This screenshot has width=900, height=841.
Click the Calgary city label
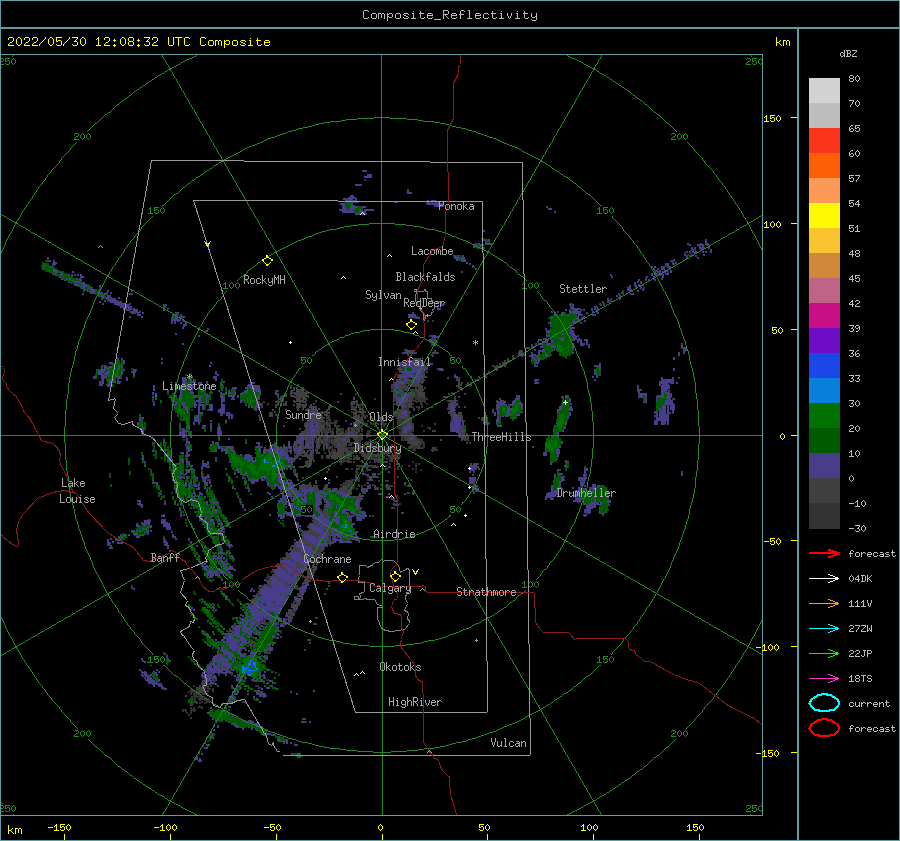point(390,588)
